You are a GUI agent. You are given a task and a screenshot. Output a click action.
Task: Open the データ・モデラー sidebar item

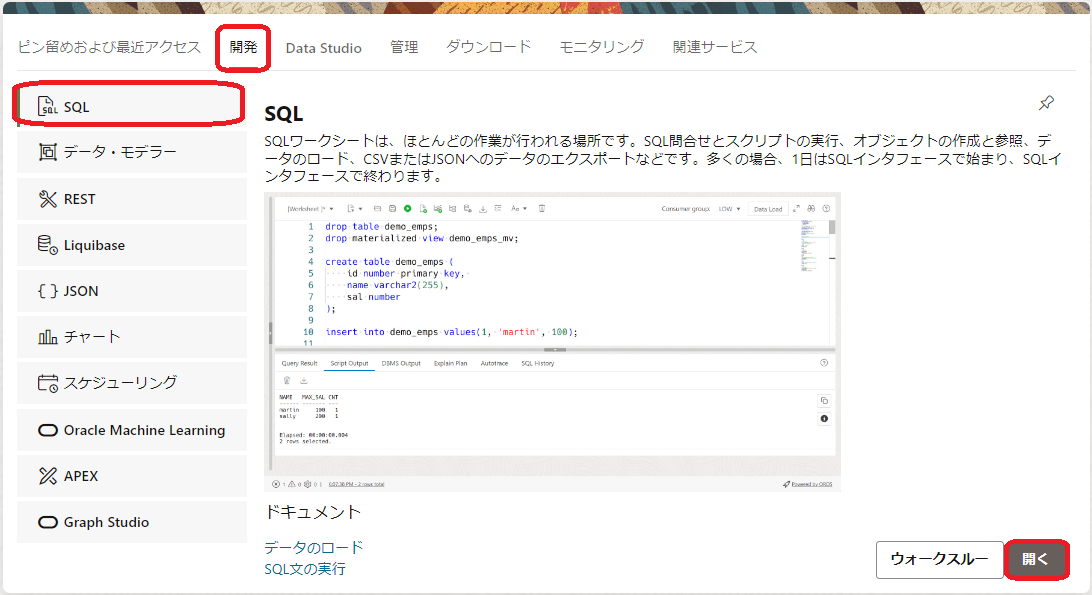(x=131, y=153)
